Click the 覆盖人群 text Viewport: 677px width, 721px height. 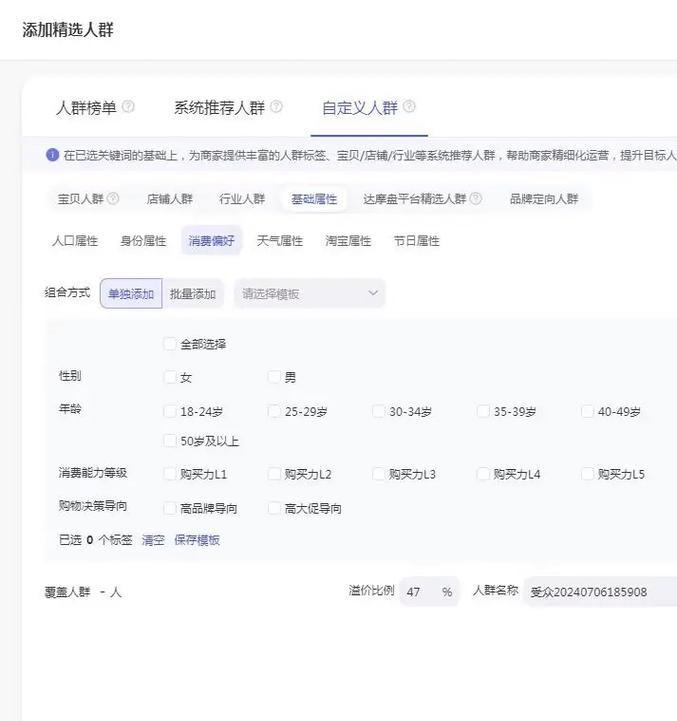tap(67, 592)
